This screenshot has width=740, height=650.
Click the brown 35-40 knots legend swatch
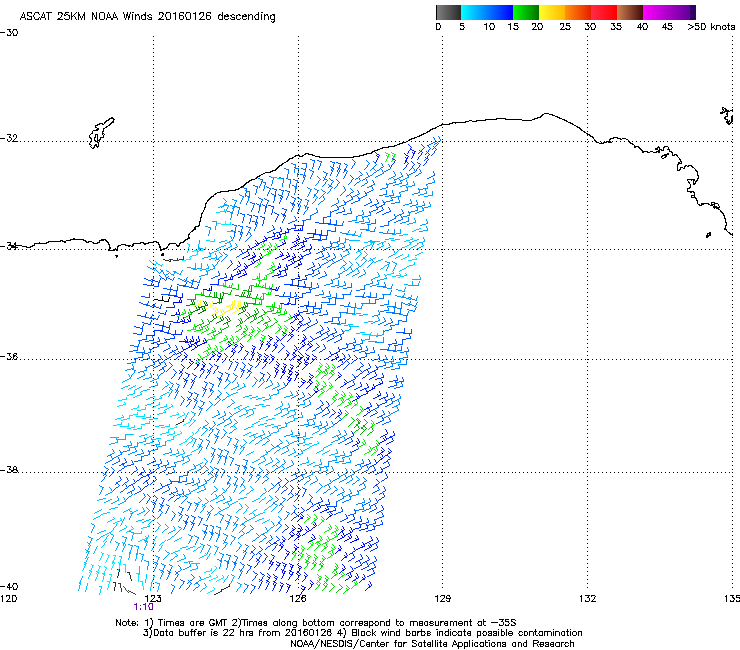pyautogui.click(x=630, y=12)
